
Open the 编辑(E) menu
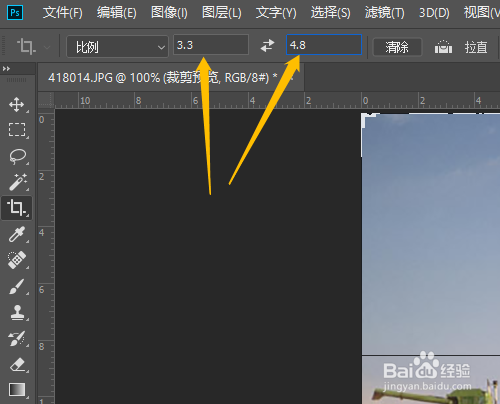pyautogui.click(x=116, y=13)
